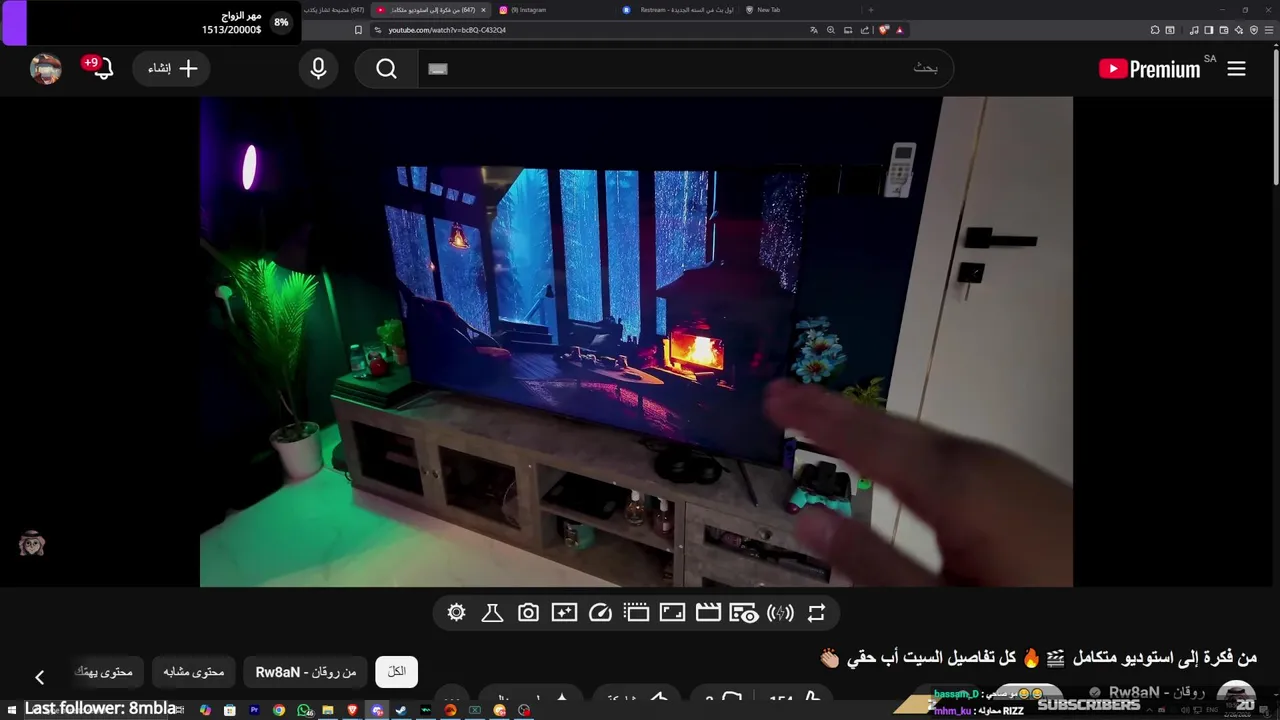Open Premiere Pro from the taskbar
Viewport: 1280px width, 720px height.
coord(254,710)
